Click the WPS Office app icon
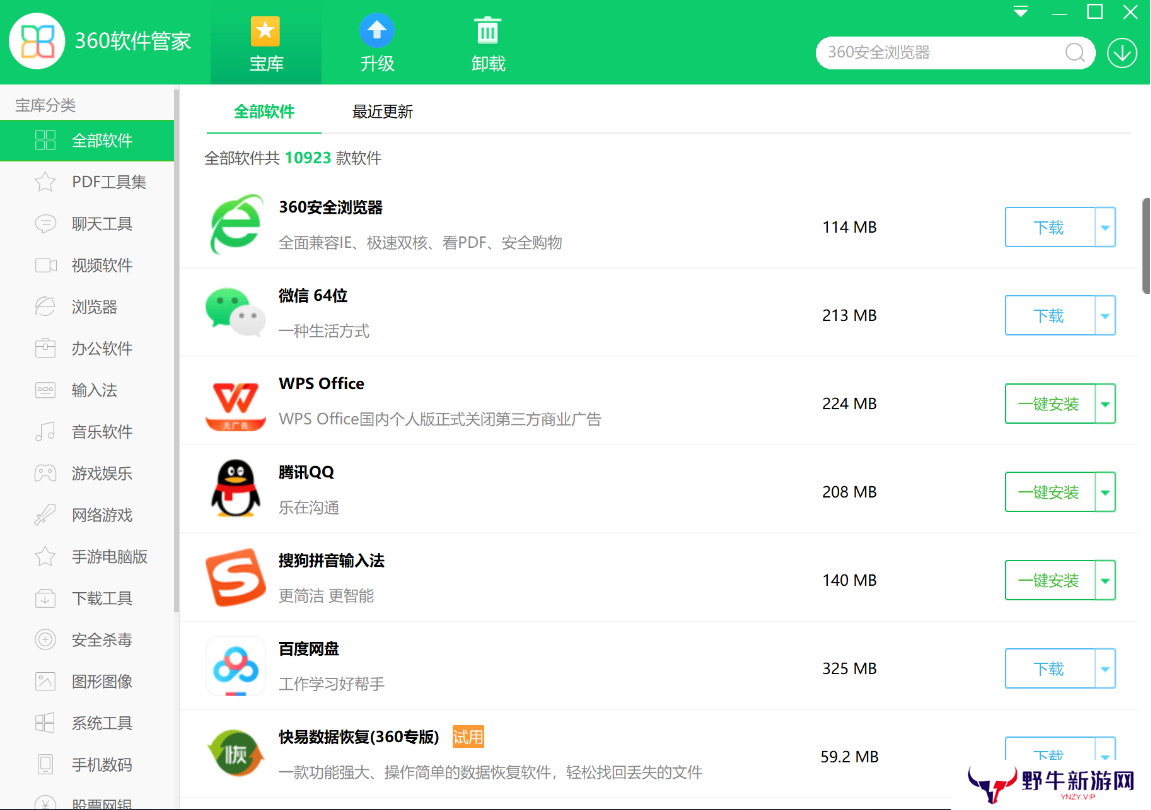Viewport: 1151px width, 810px height. (235, 405)
